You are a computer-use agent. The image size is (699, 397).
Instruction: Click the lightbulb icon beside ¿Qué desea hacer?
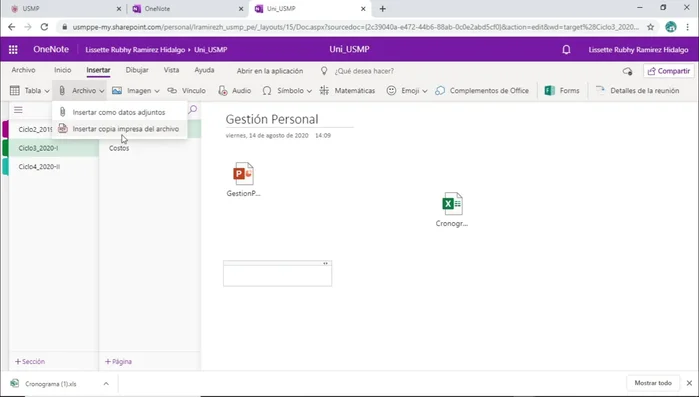click(324, 71)
